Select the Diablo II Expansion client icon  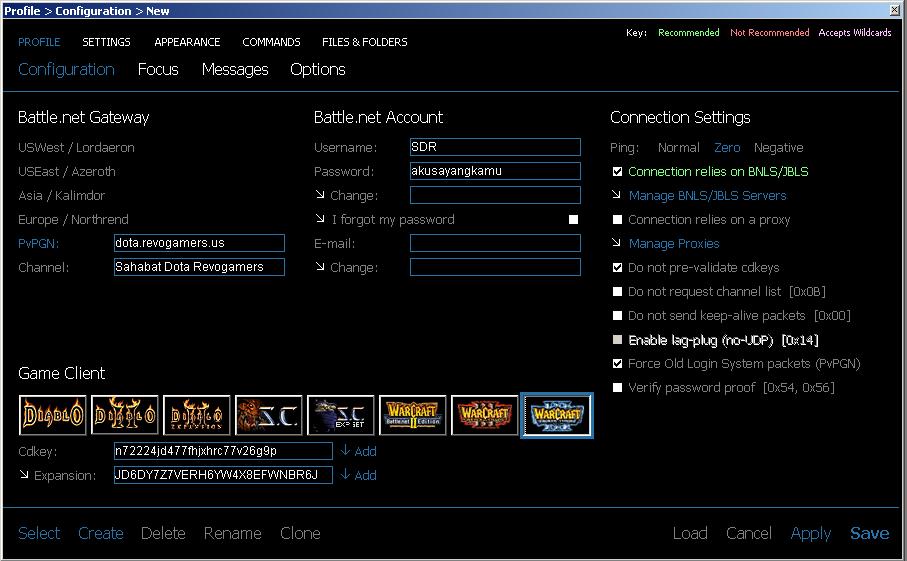click(197, 415)
